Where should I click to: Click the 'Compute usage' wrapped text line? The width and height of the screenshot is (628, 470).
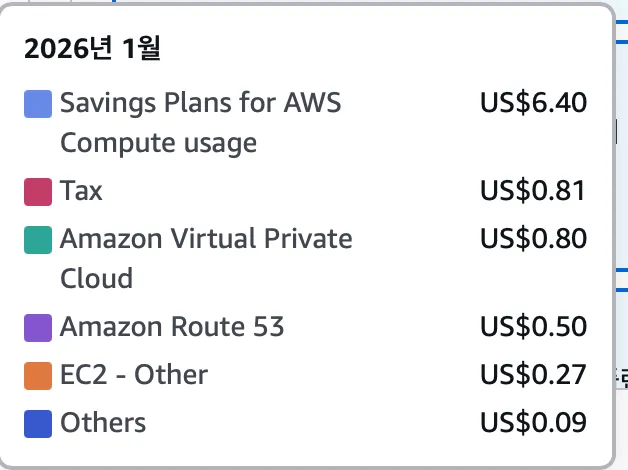point(158,143)
